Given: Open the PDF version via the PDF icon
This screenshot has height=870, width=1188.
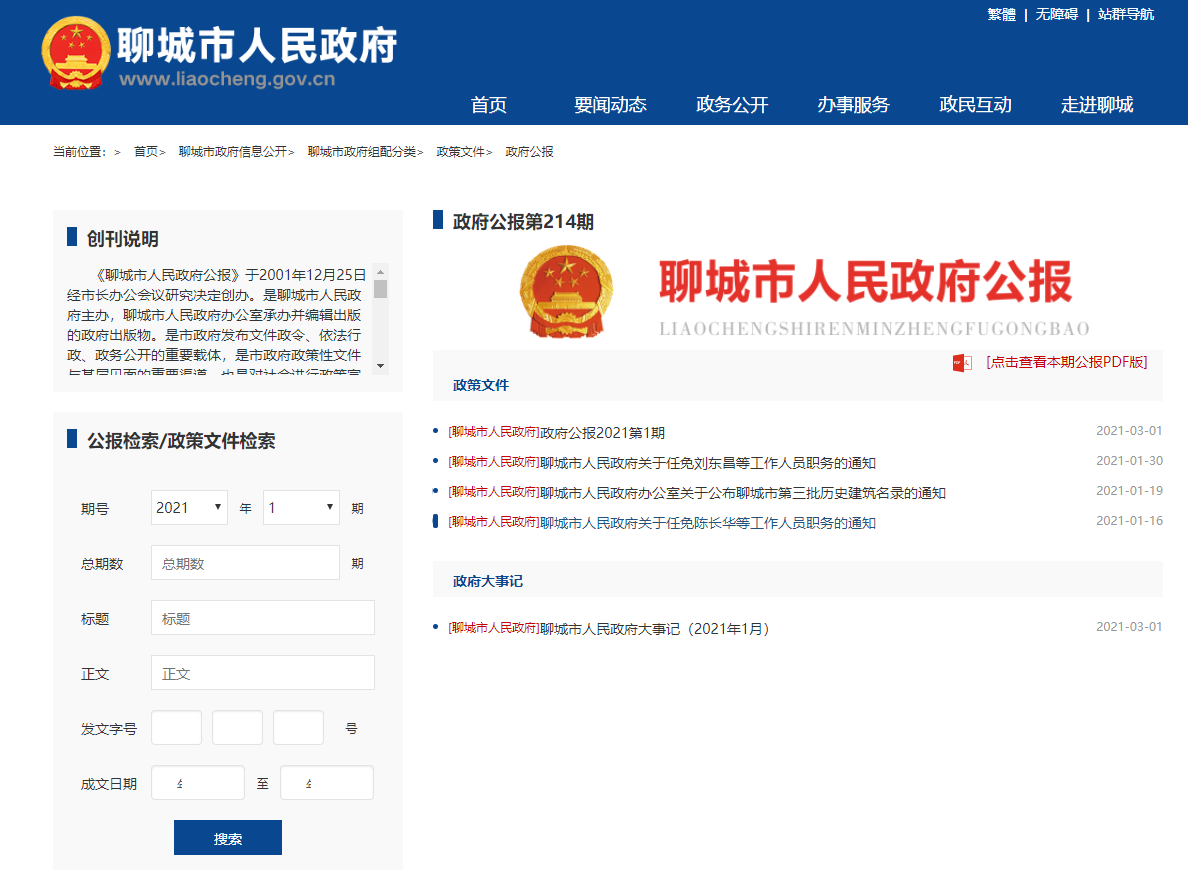Looking at the screenshot, I should (961, 363).
